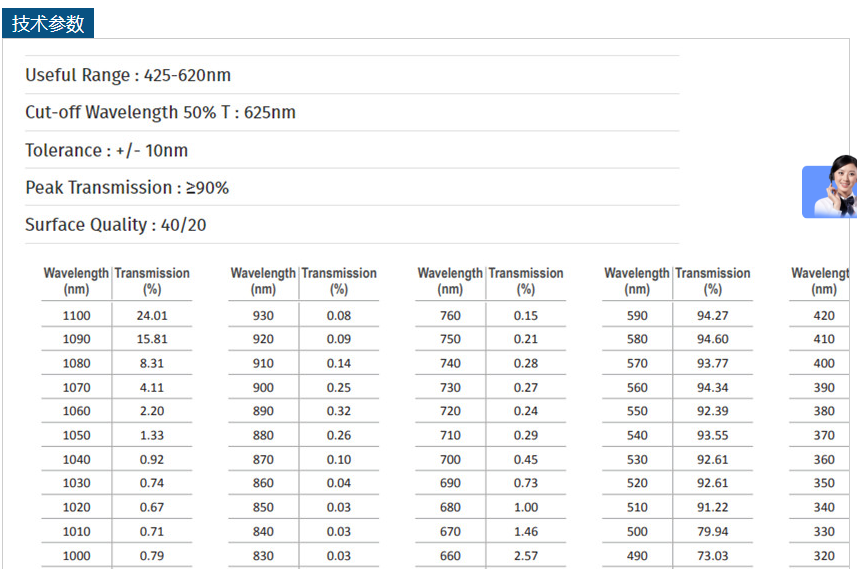Screen dimensions: 857x569
Task: Click the 1000 wavelength cell
Action: pyautogui.click(x=76, y=555)
